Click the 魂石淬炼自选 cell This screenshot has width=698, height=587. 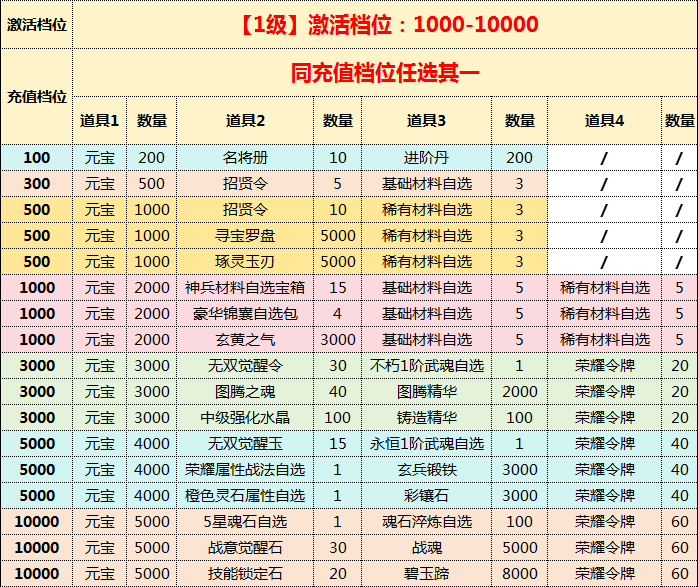[426, 522]
